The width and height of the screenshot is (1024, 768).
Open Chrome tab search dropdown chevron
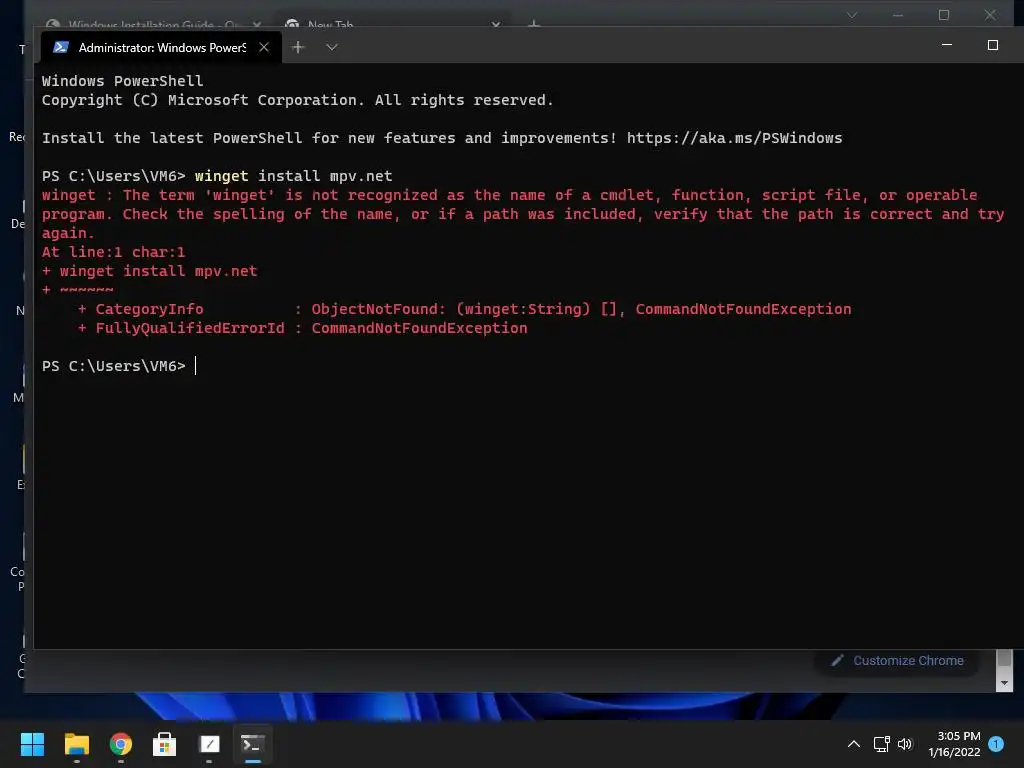[852, 15]
